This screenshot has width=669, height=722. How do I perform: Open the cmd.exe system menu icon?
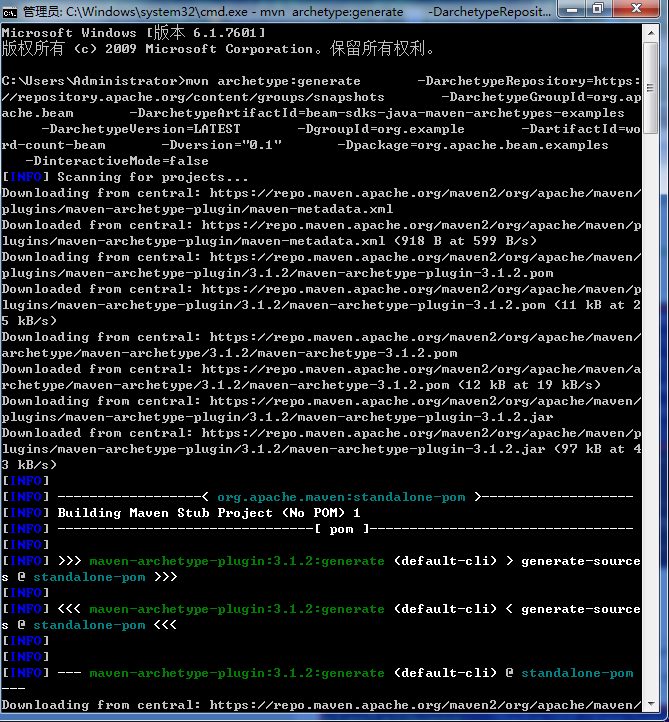click(9, 11)
